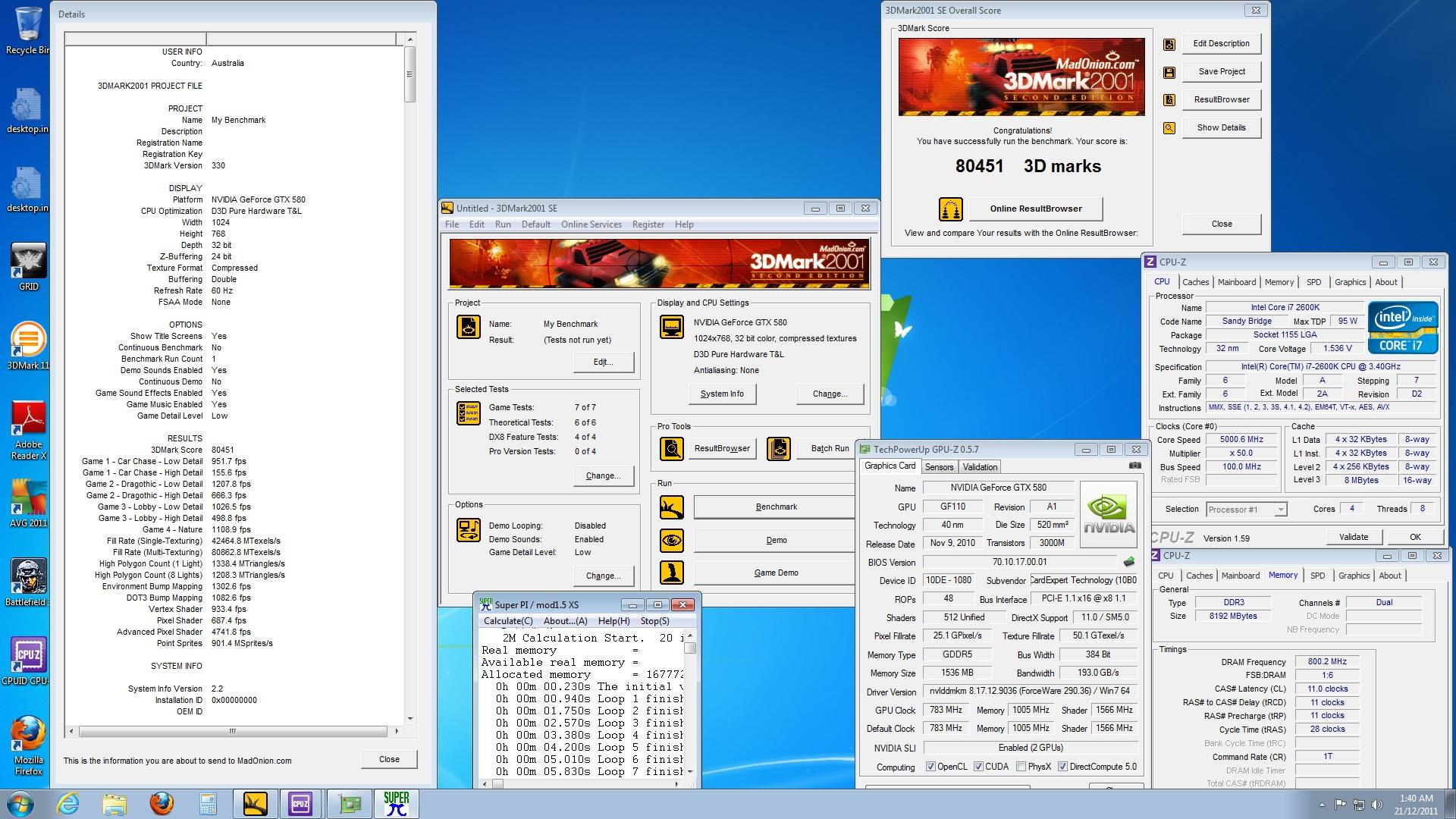Click the Edit Description icon in Overall Score window

[1169, 45]
